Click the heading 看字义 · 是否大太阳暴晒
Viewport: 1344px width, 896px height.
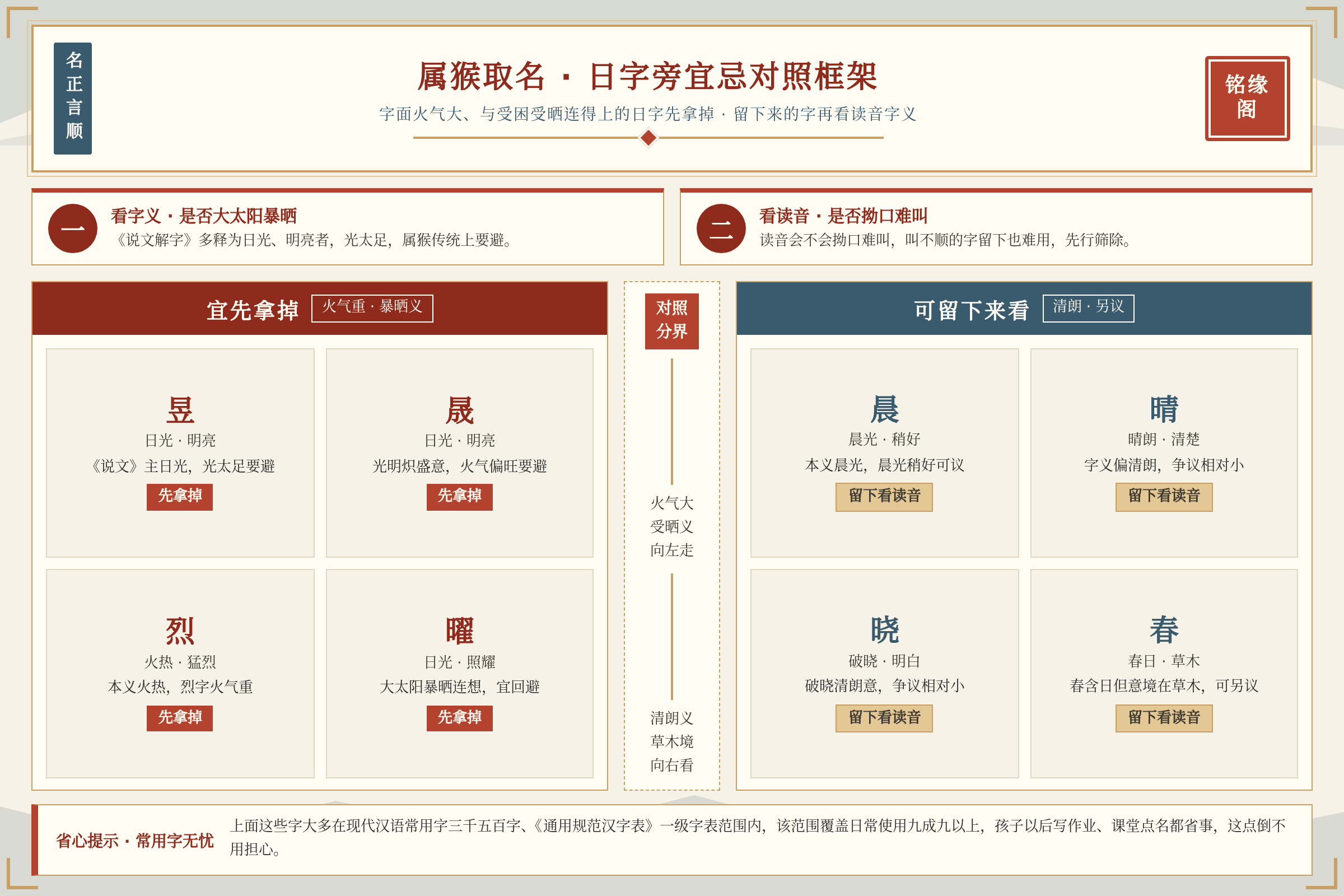tap(203, 216)
